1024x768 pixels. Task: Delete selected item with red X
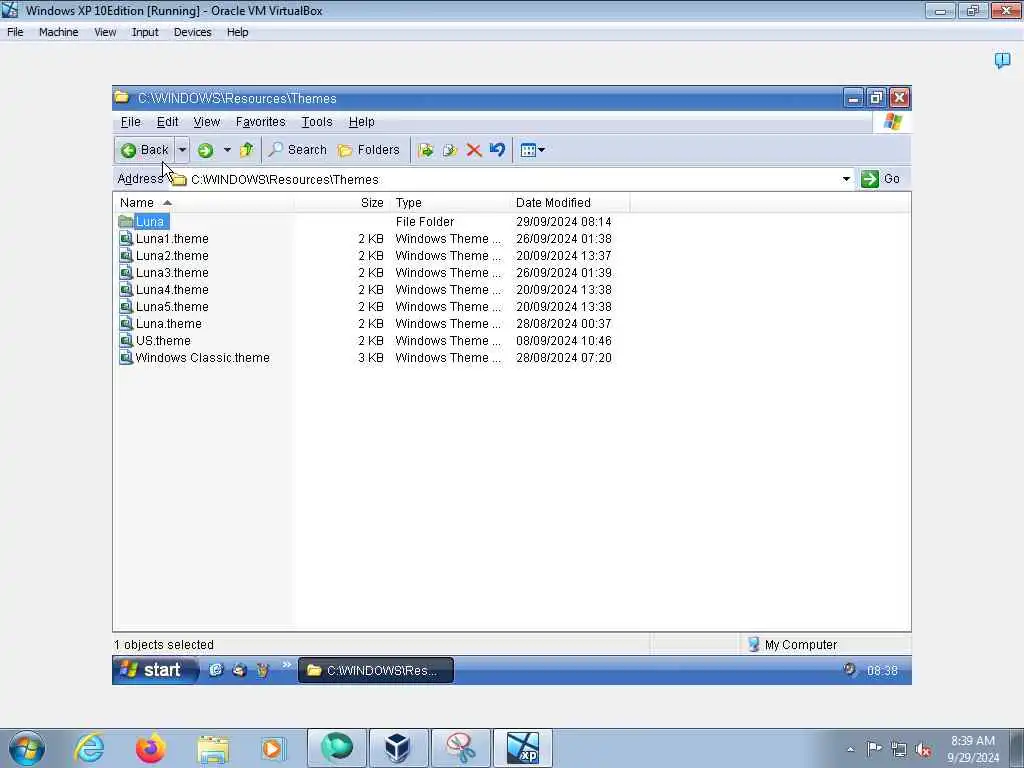click(473, 150)
